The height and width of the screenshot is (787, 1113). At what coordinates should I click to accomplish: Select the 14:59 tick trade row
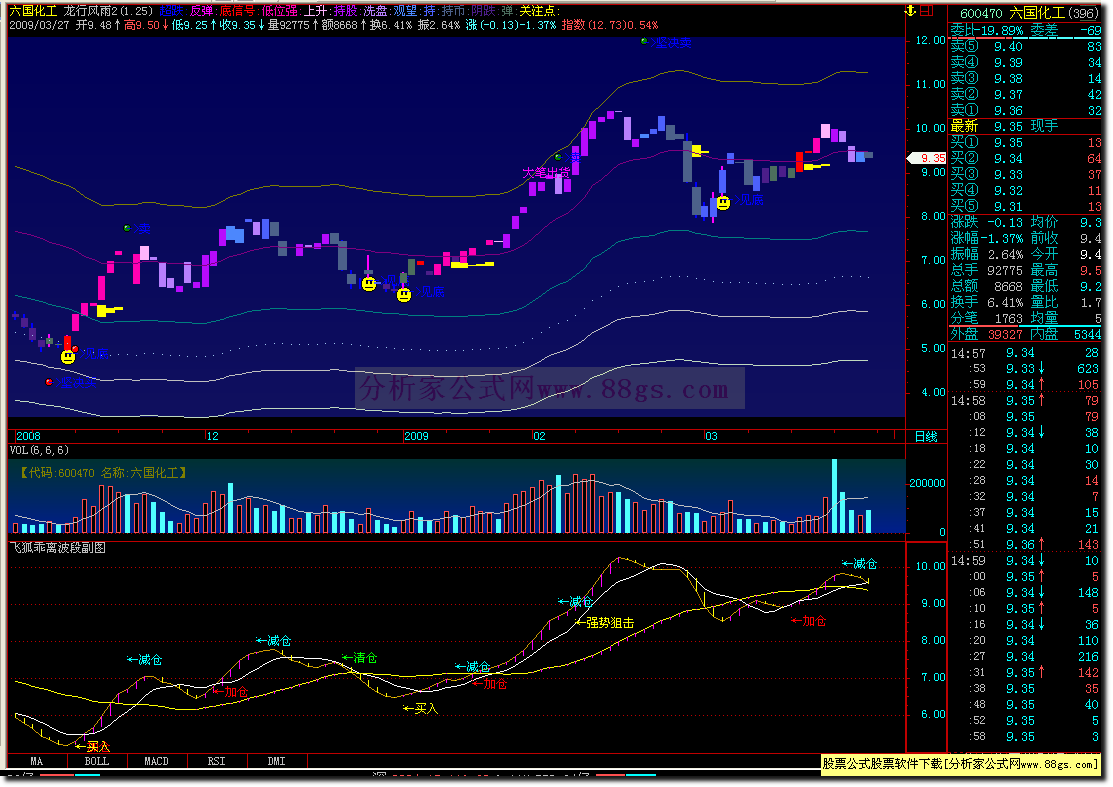point(1026,561)
